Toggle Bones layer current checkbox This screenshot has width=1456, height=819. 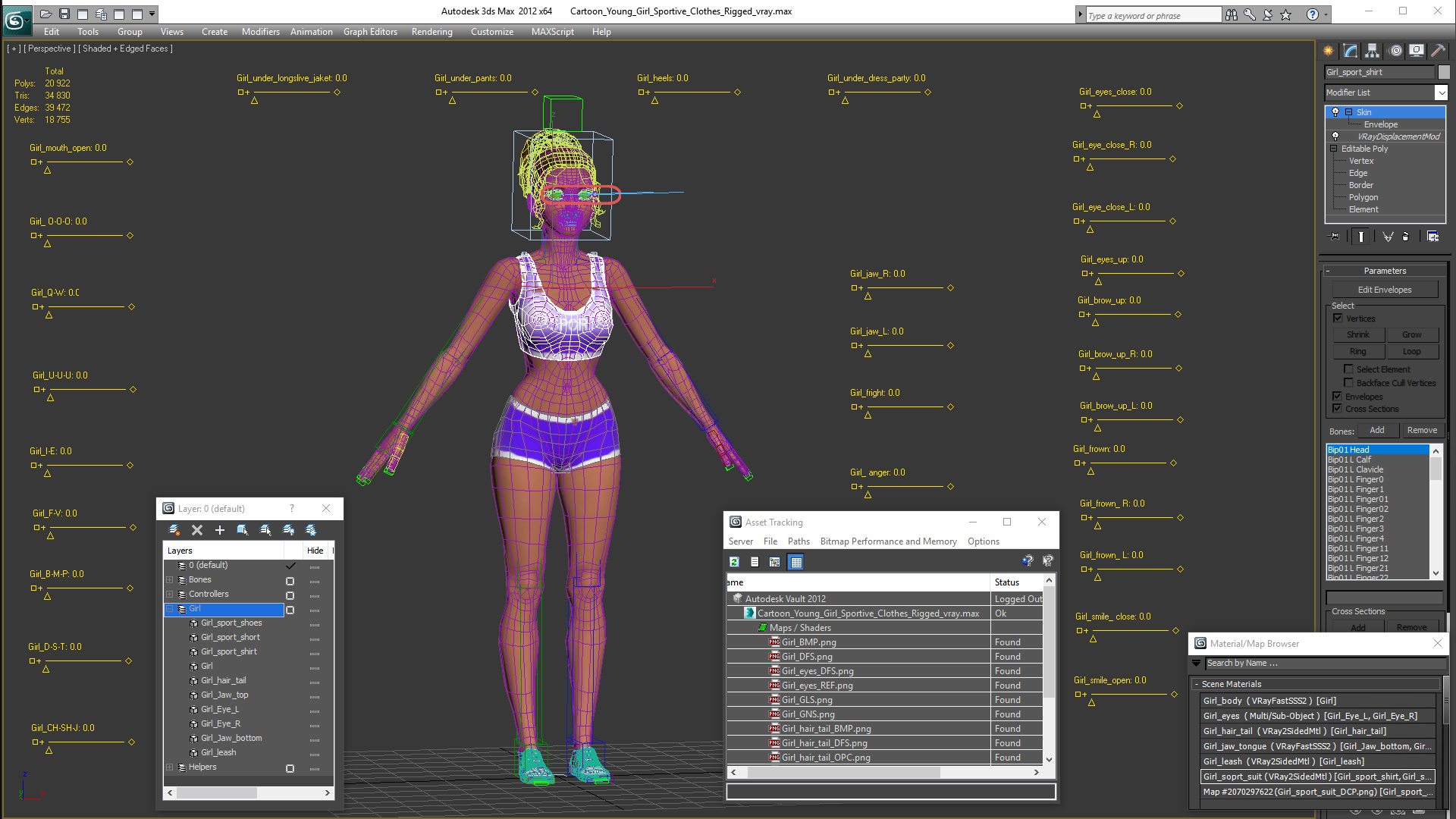pos(290,581)
